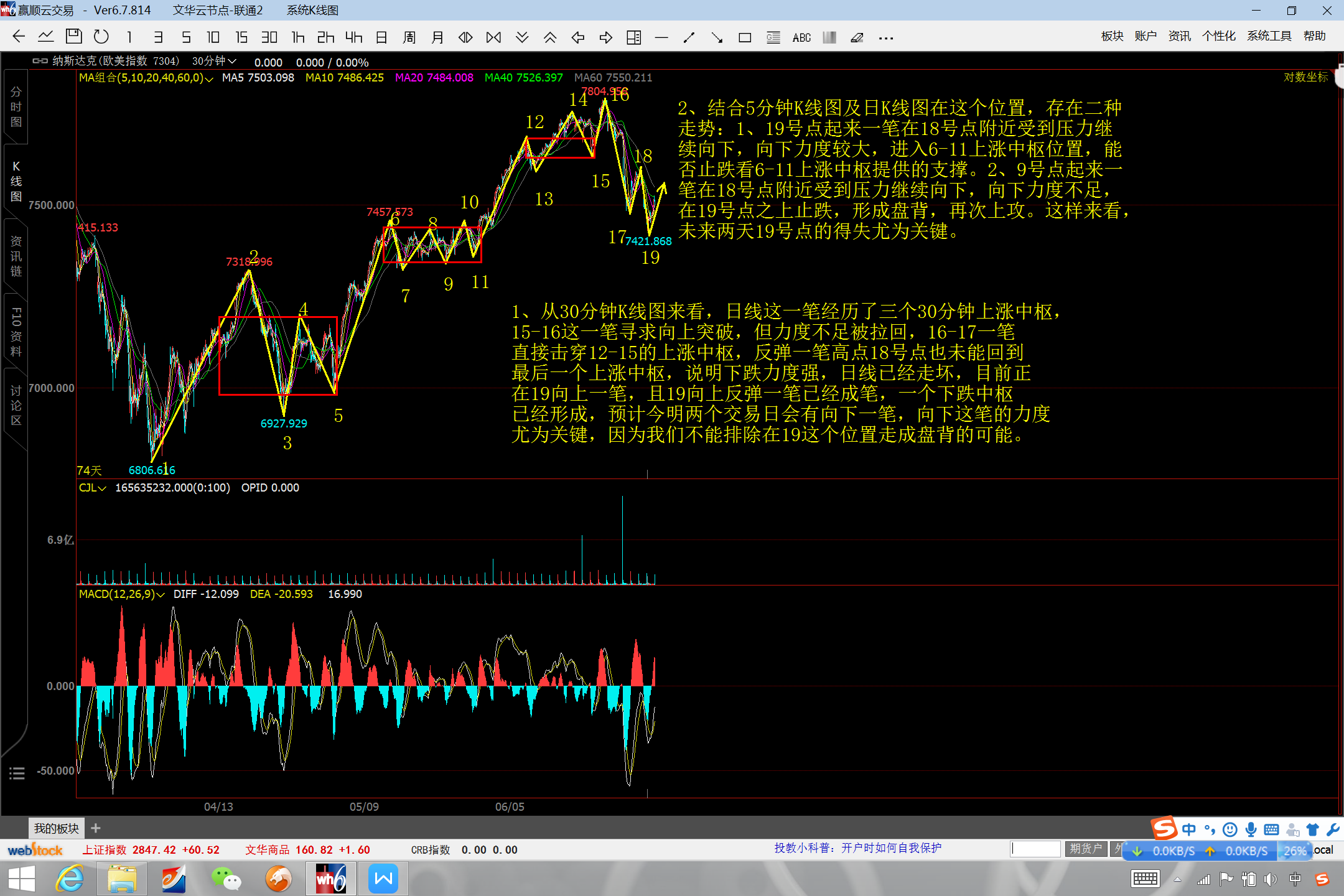Select the ABC text annotation tool
Viewport: 1344px width, 896px height.
tap(801, 38)
